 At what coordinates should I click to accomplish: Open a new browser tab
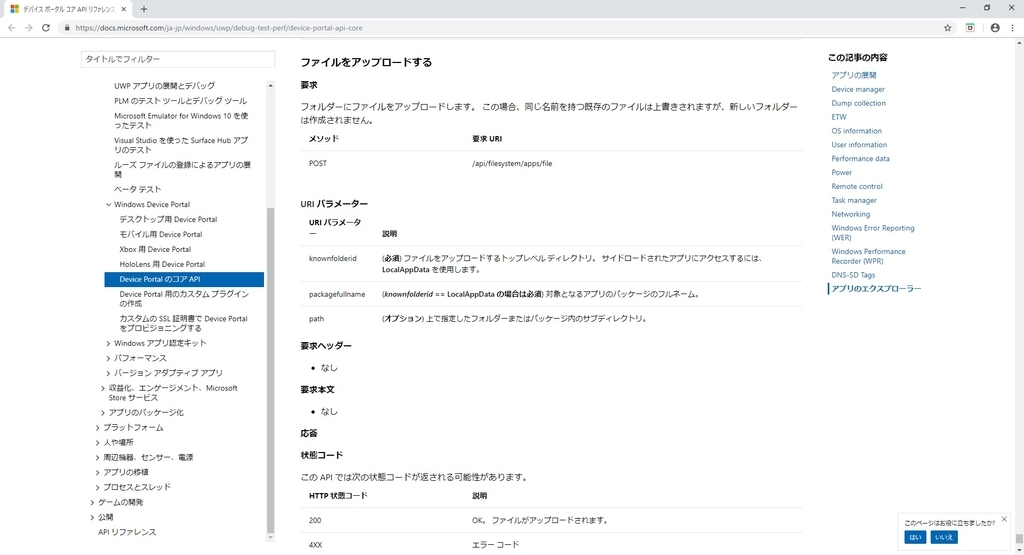(x=144, y=9)
